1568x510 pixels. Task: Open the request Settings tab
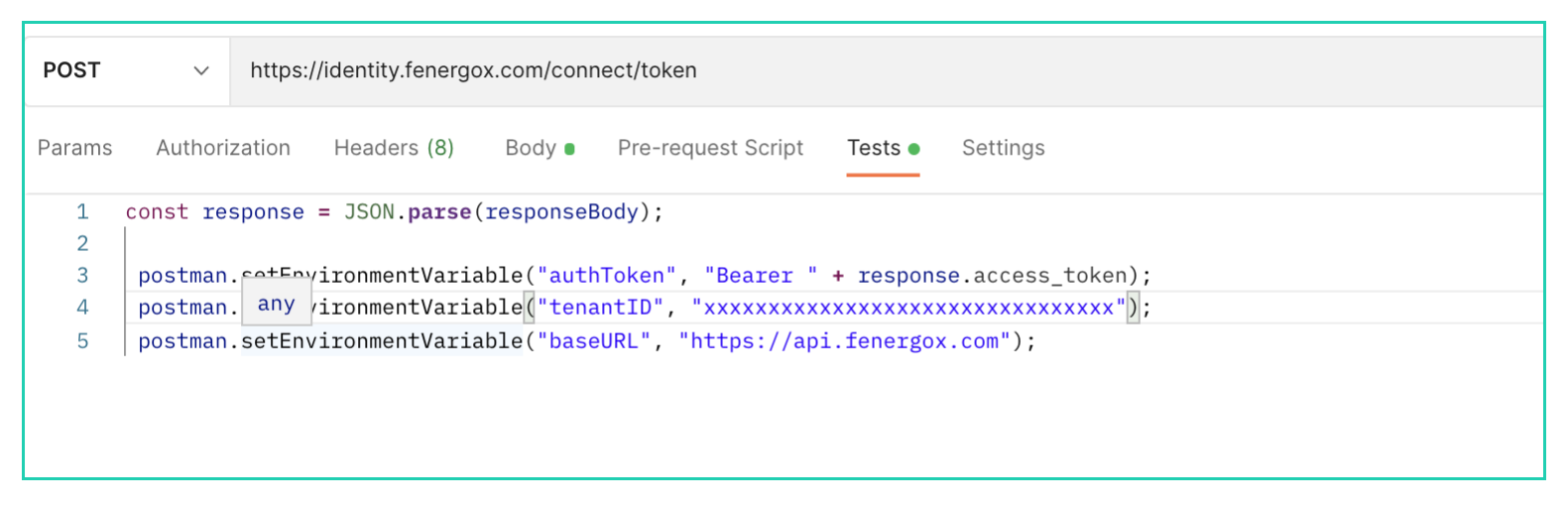1003,148
